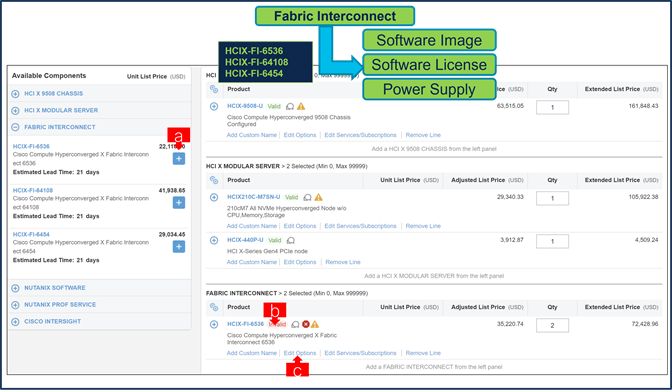Click Valid status badge on HCIX-440P-U
672x390 pixels.
tap(275, 240)
